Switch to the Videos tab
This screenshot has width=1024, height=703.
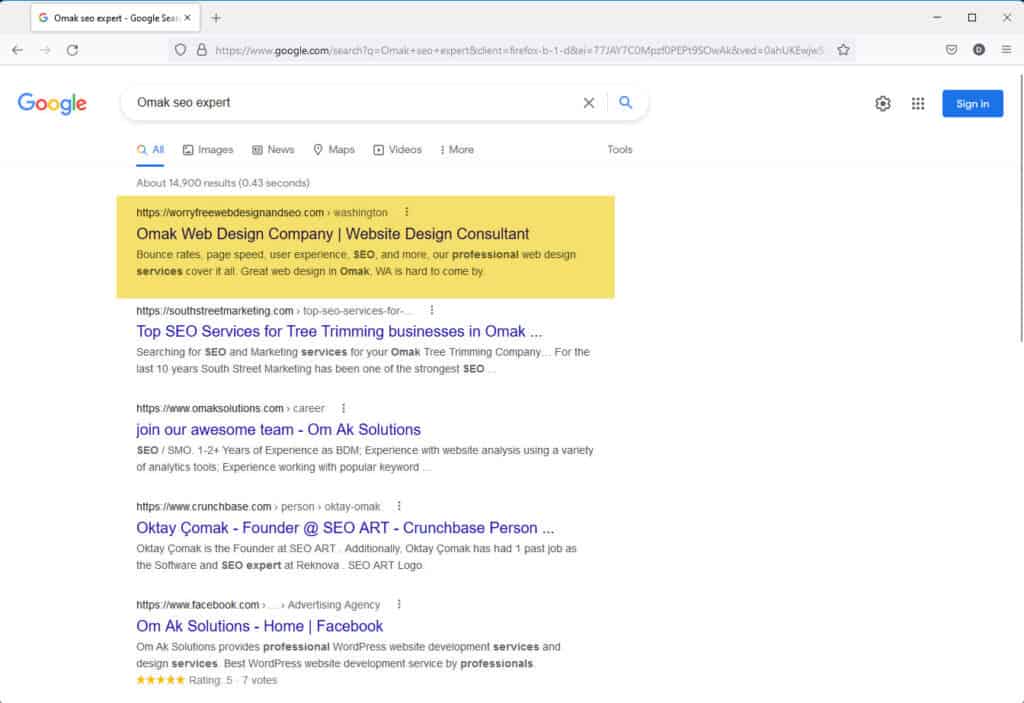tap(397, 150)
